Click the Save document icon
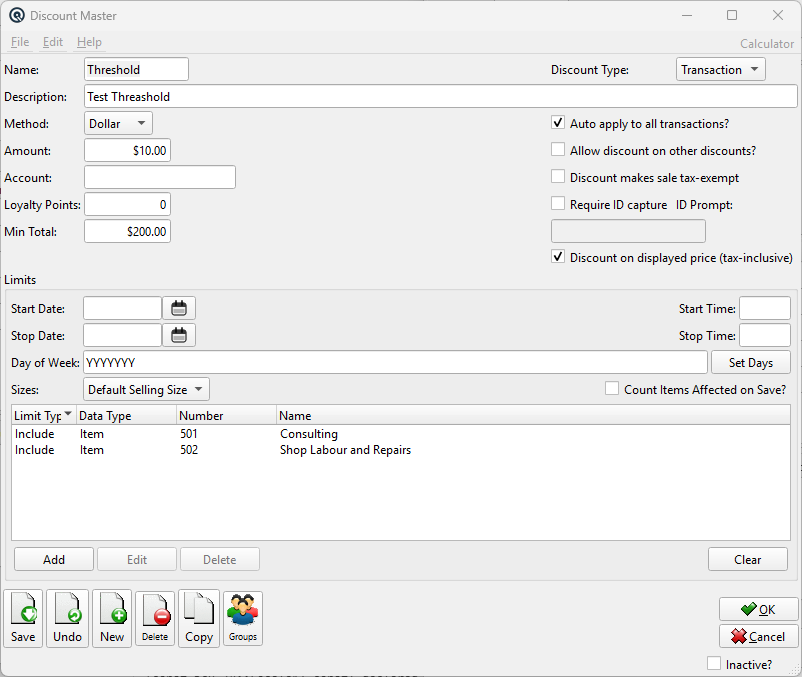Image resolution: width=802 pixels, height=677 pixels. [x=24, y=618]
